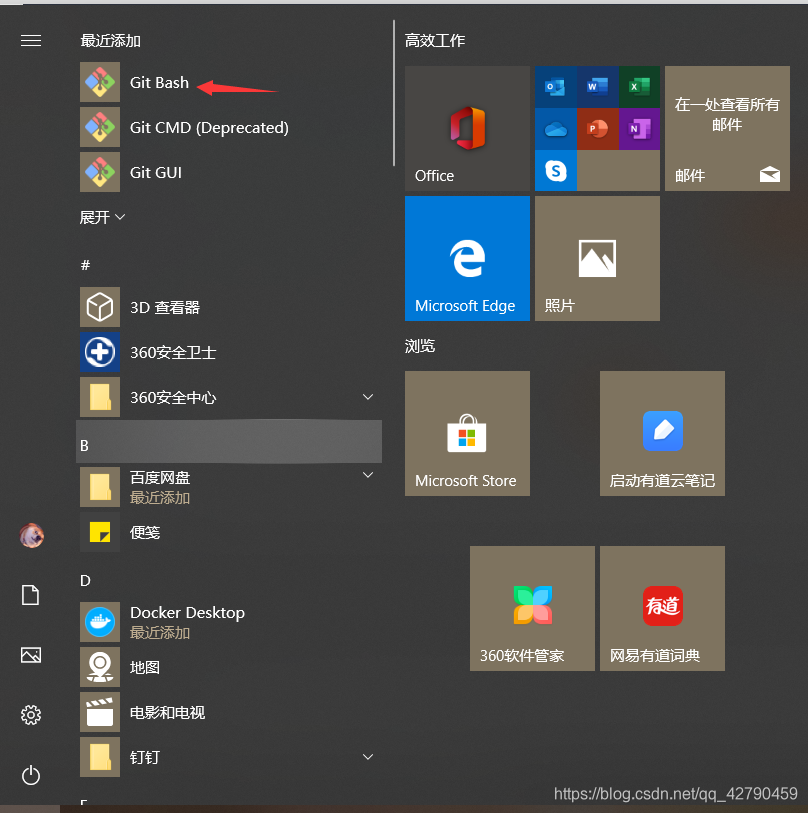Open the 照片 photos tile

pos(597,258)
